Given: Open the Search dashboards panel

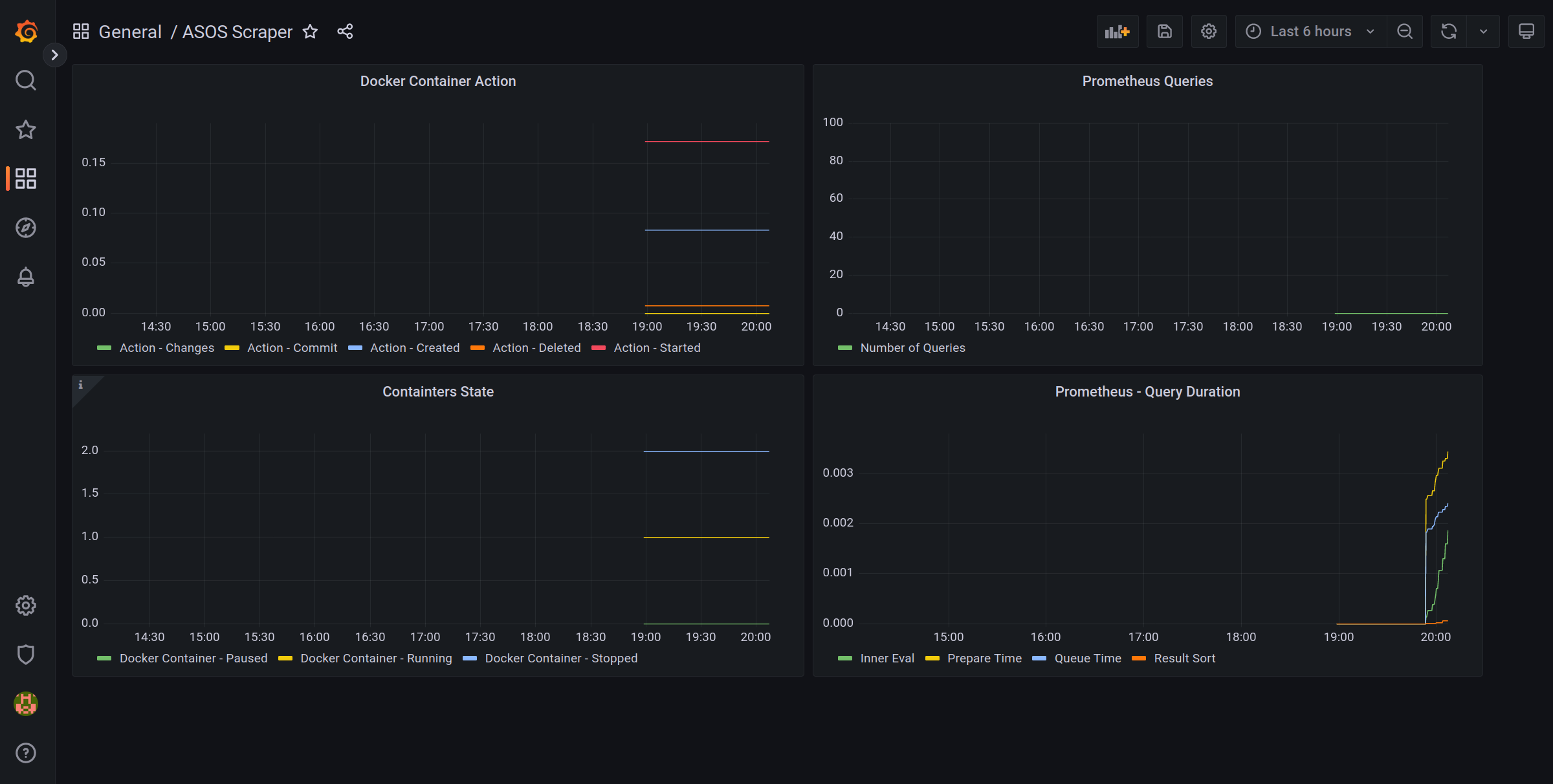Looking at the screenshot, I should click(26, 80).
